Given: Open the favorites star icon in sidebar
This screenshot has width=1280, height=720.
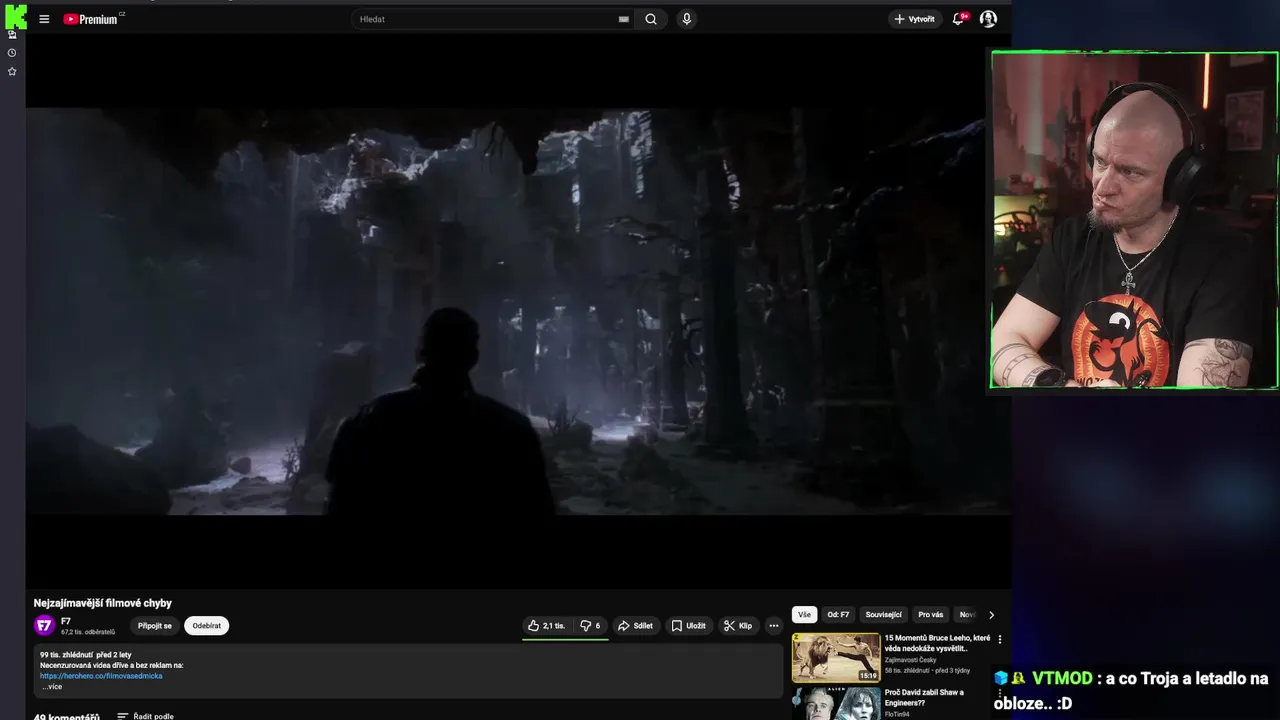Looking at the screenshot, I should [12, 72].
